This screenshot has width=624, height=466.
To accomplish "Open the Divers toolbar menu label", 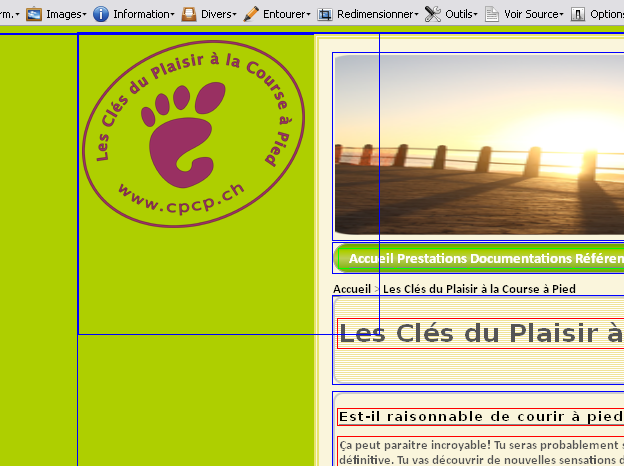I will [216, 14].
